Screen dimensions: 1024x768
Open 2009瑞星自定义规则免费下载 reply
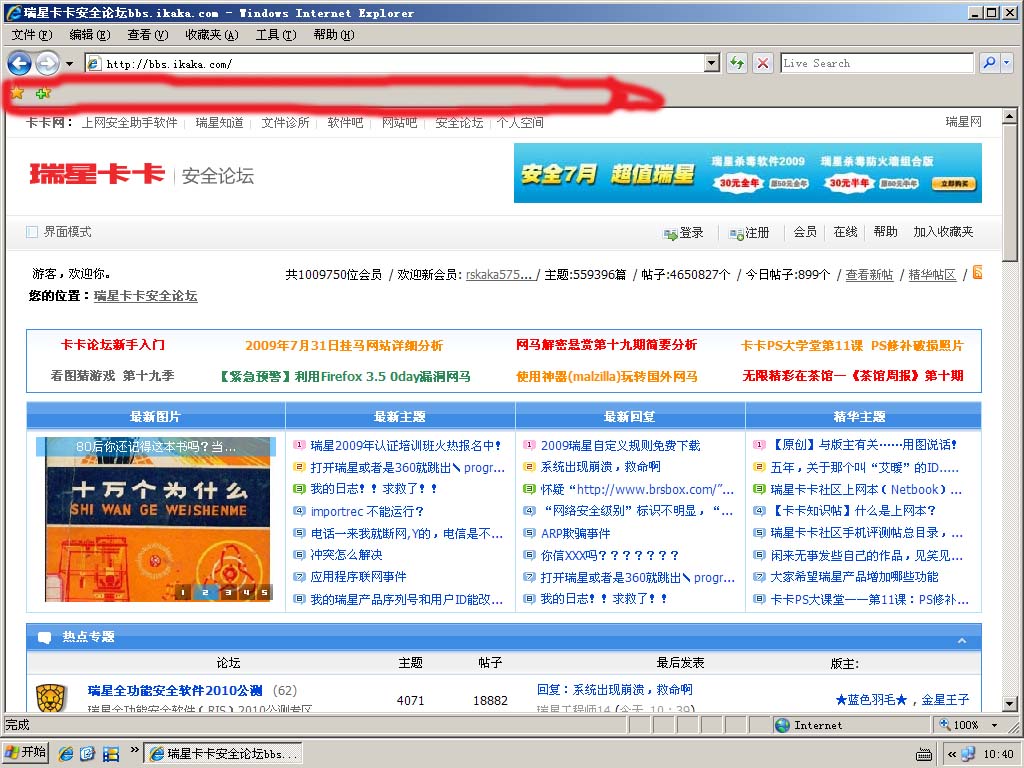(620, 445)
